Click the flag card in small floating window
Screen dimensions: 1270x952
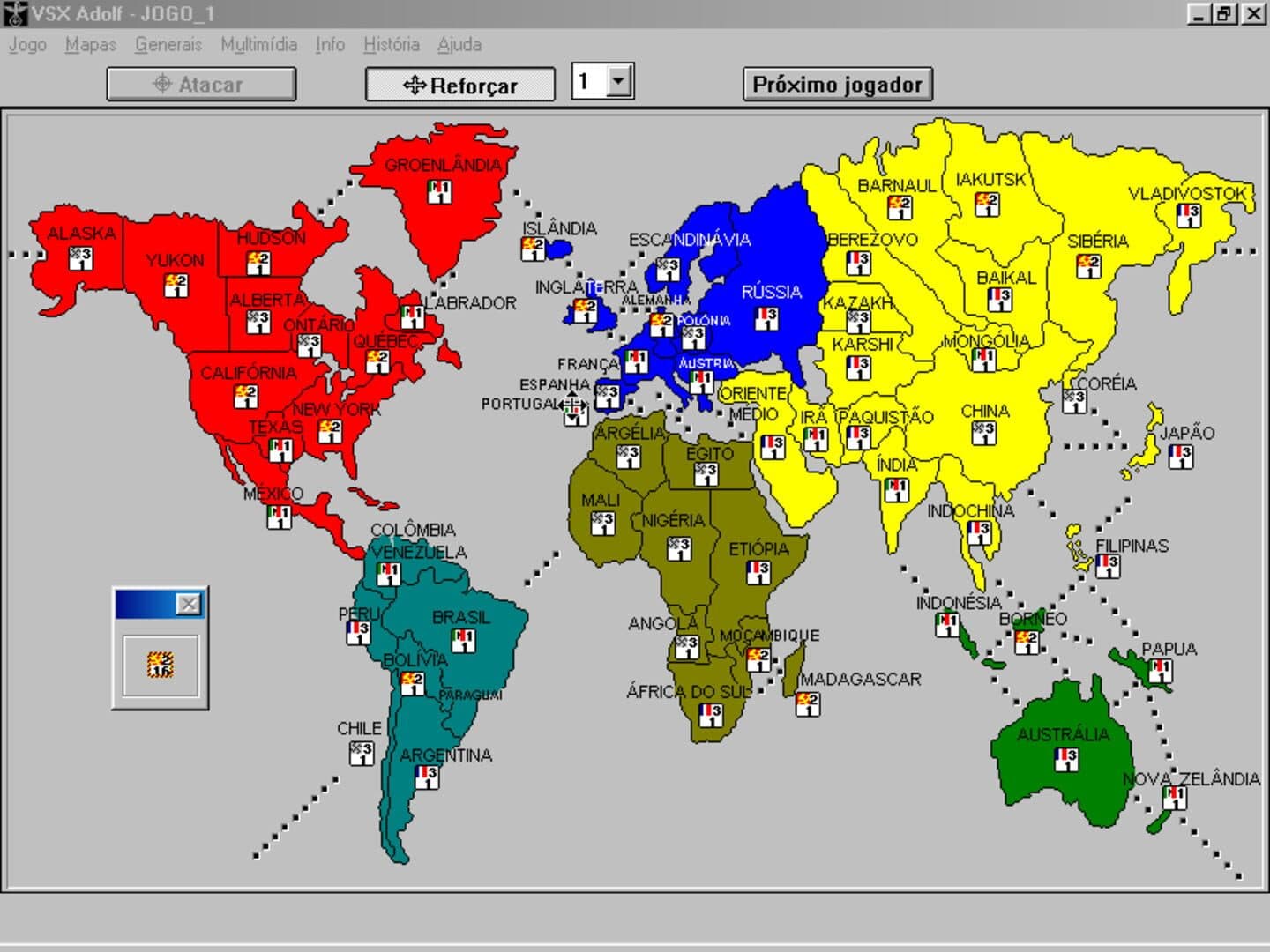160,666
